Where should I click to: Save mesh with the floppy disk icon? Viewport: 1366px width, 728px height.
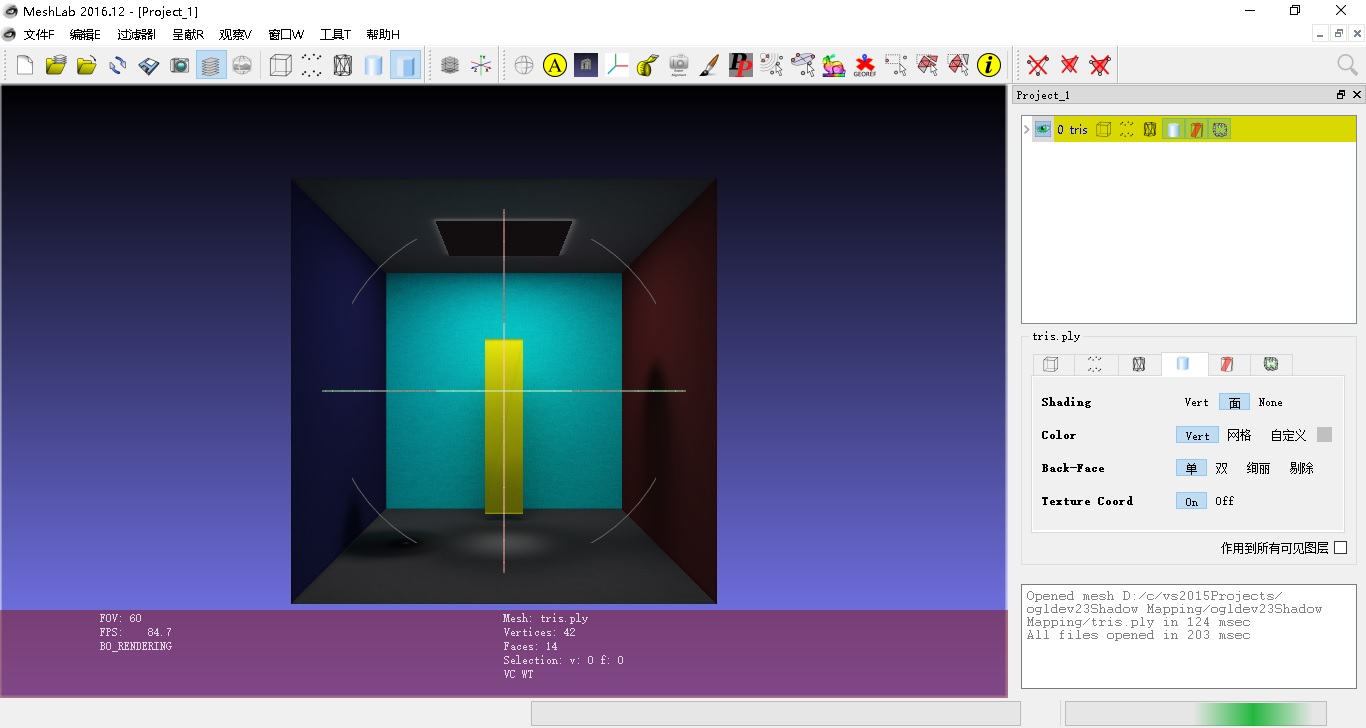point(149,66)
